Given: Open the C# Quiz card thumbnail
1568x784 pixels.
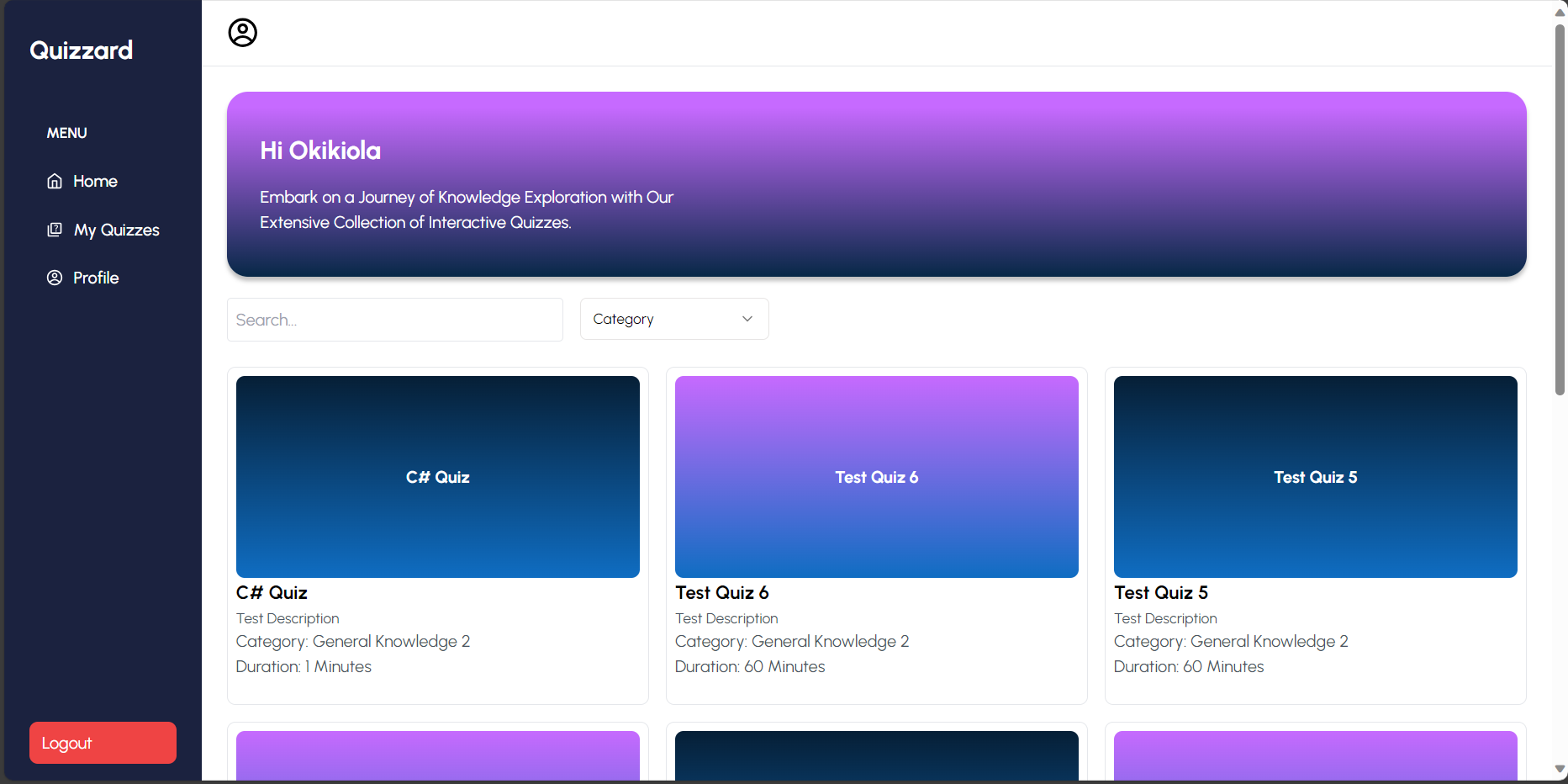Looking at the screenshot, I should tap(438, 477).
